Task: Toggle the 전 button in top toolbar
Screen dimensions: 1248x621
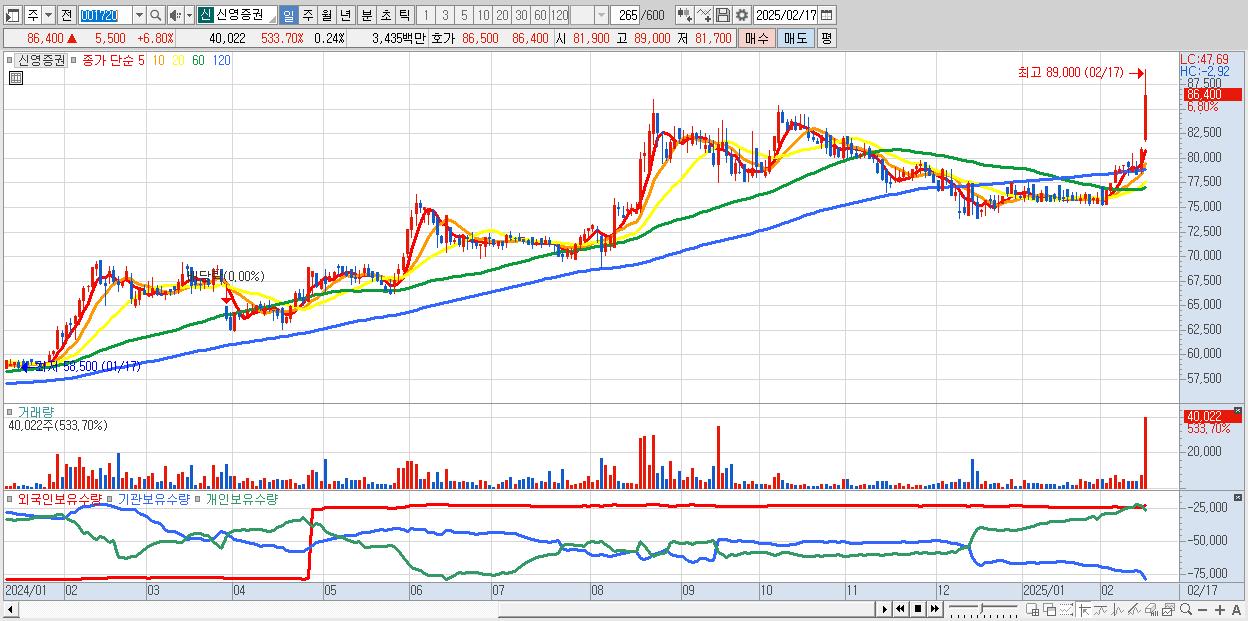Action: tap(66, 15)
